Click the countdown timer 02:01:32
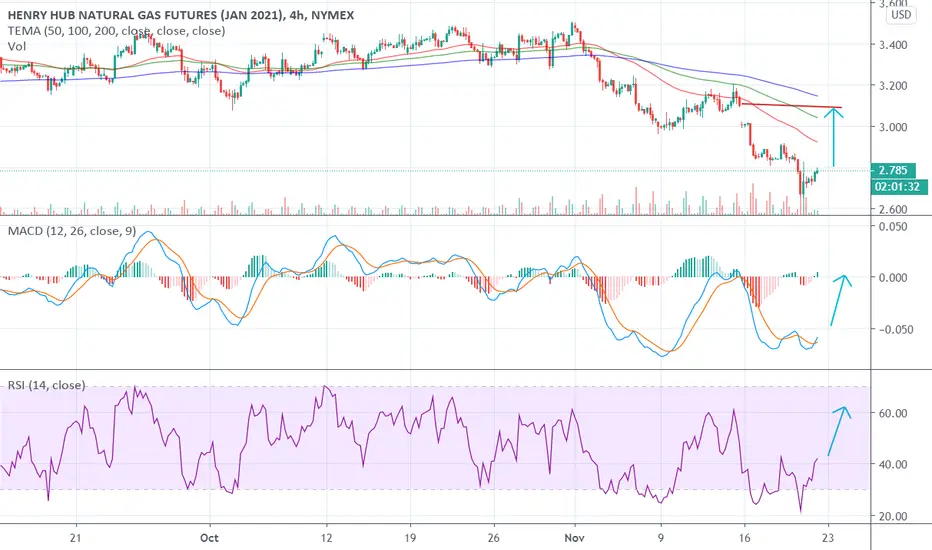Viewport: 932px width, 550px height. coord(897,187)
